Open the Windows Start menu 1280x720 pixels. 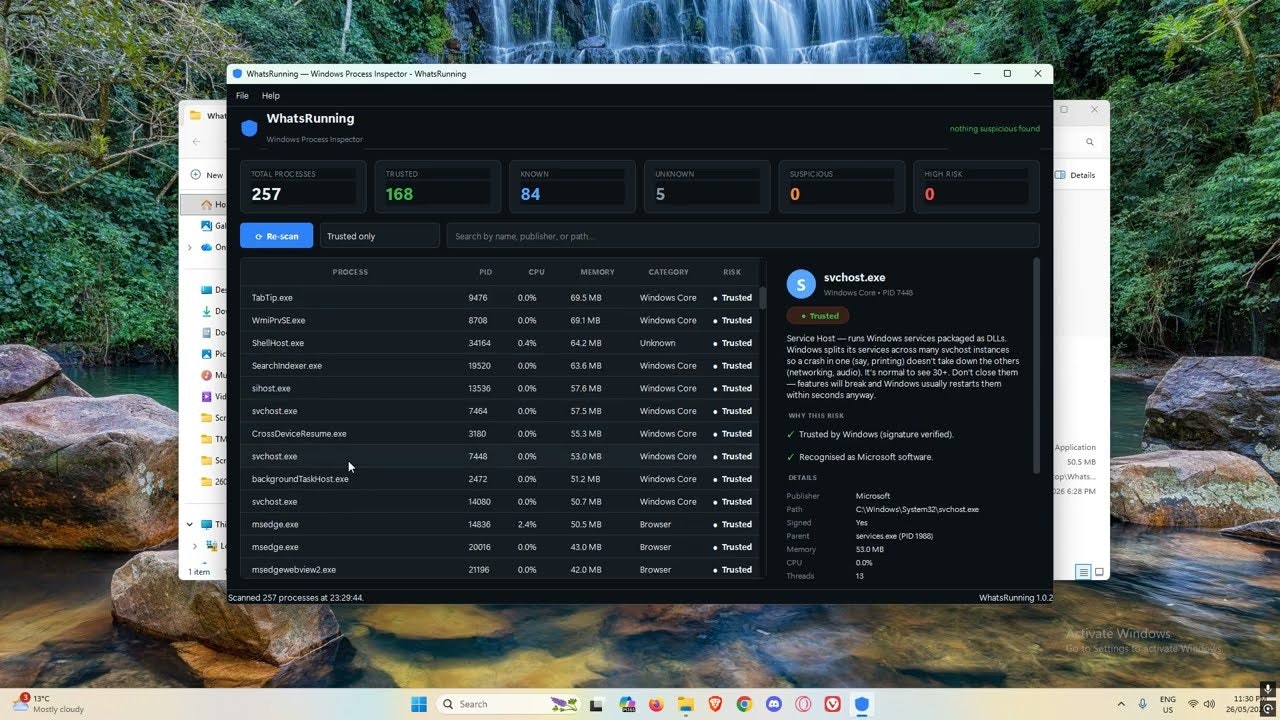(418, 704)
